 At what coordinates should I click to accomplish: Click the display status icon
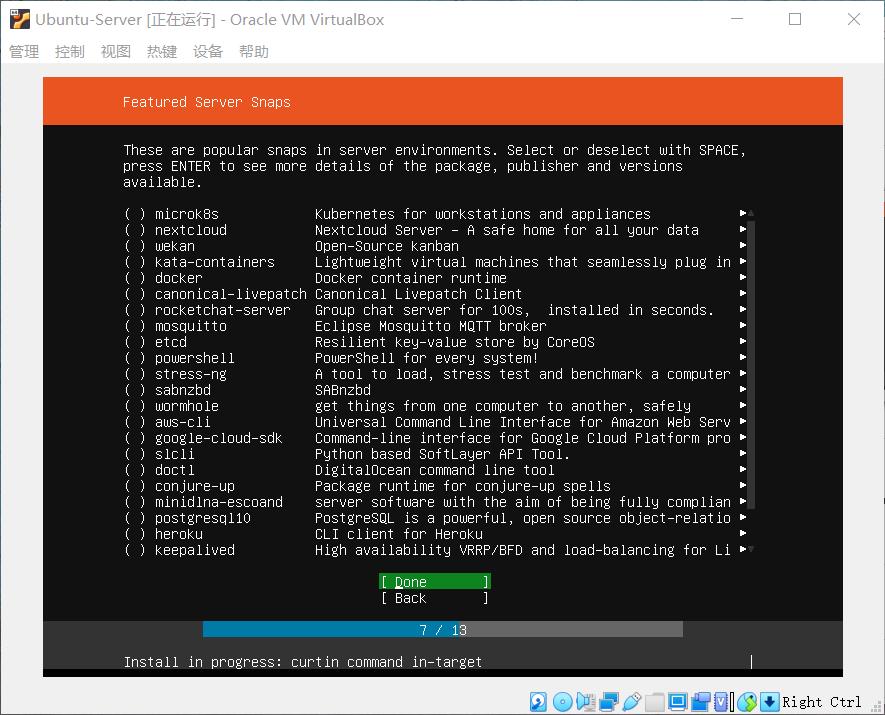[x=678, y=701]
